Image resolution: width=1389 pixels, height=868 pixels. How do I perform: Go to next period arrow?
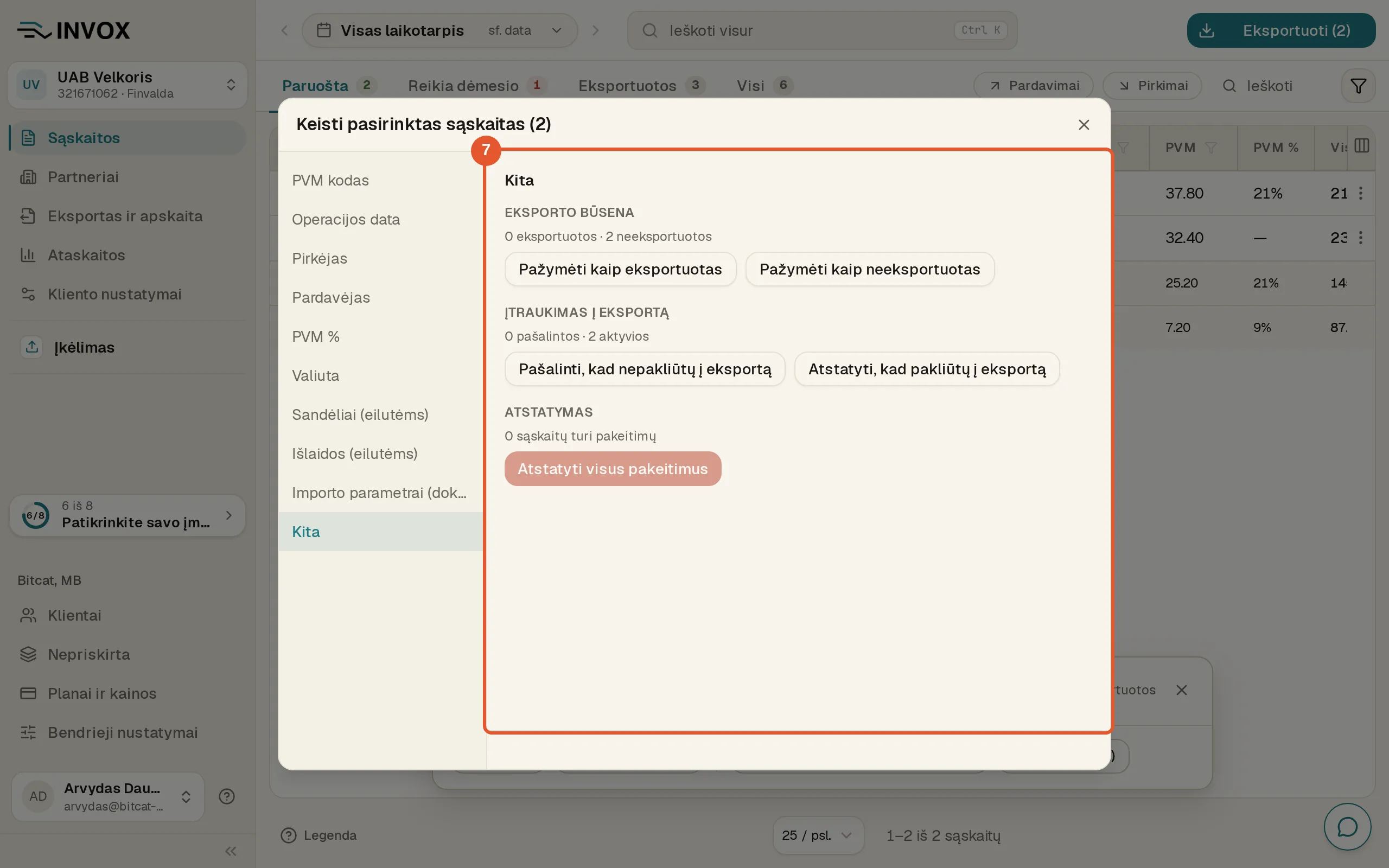595,30
